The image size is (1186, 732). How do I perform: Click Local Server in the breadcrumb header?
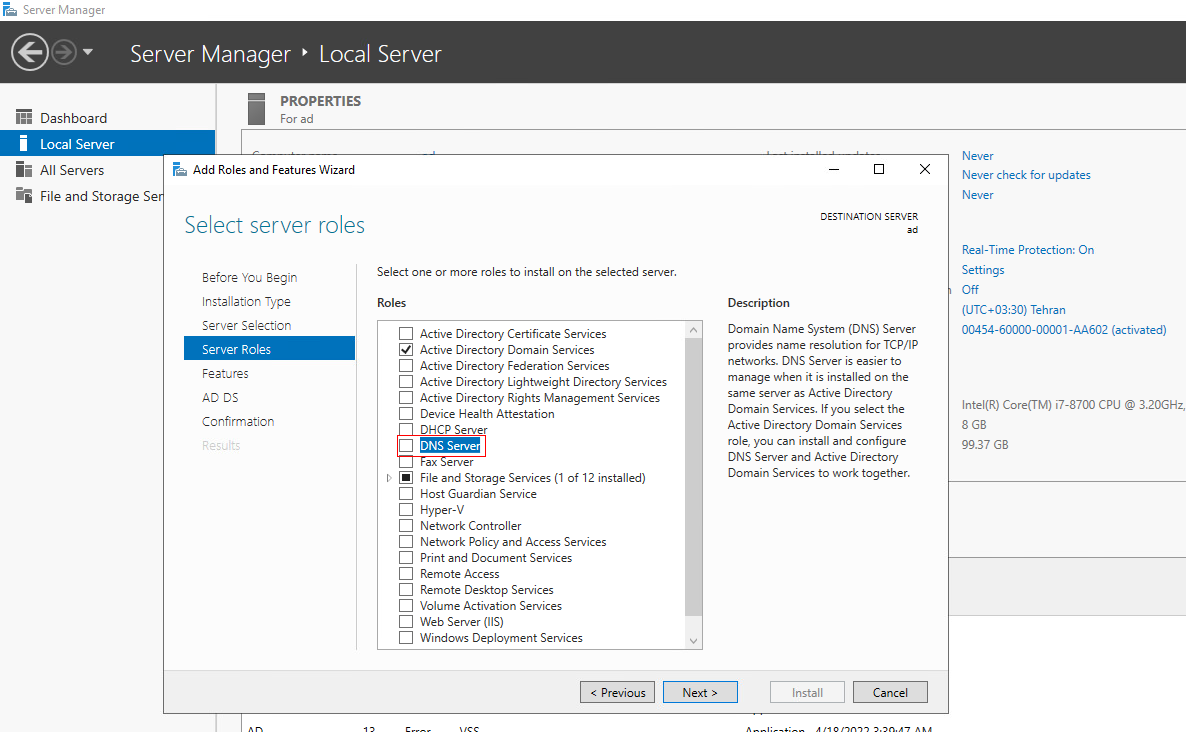pyautogui.click(x=380, y=54)
